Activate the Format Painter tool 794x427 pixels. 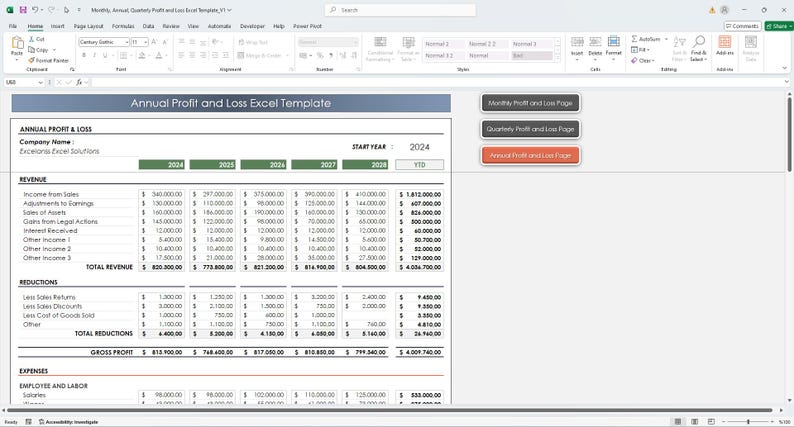48,60
